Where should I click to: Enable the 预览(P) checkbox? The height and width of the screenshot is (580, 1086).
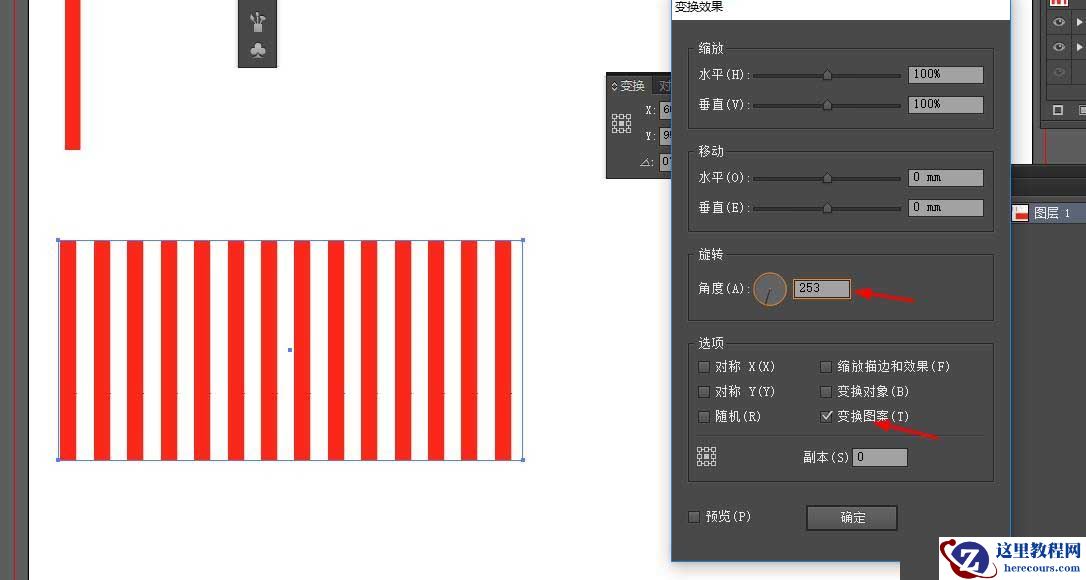coord(694,516)
